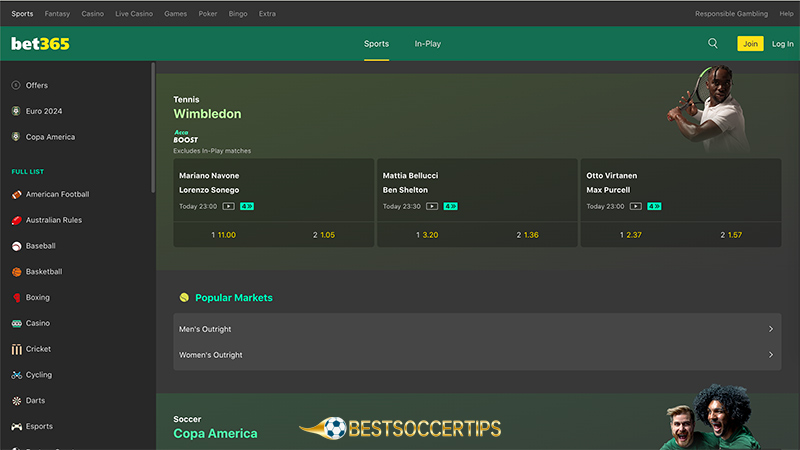Expand the Men's Outright market chevron
The image size is (800, 450).
(771, 329)
